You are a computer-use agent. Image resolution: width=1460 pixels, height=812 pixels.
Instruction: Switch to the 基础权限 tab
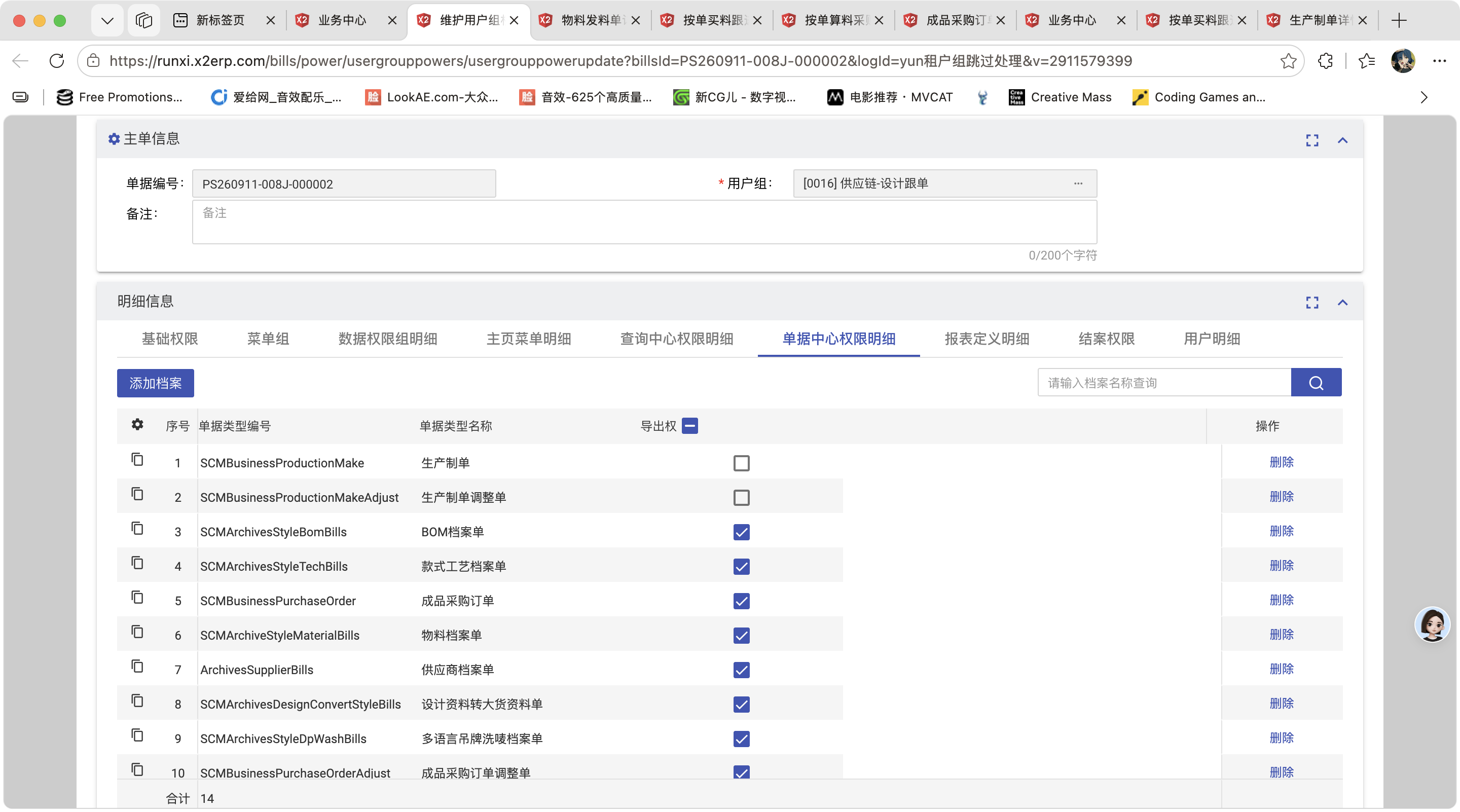pyautogui.click(x=169, y=339)
